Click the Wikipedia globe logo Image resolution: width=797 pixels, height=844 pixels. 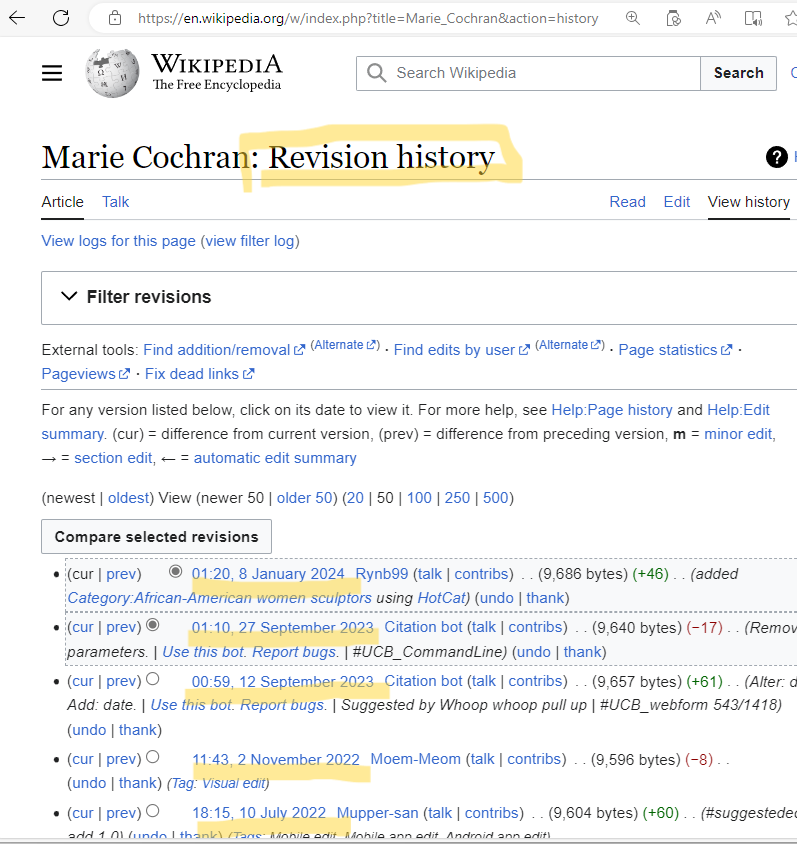click(x=112, y=73)
